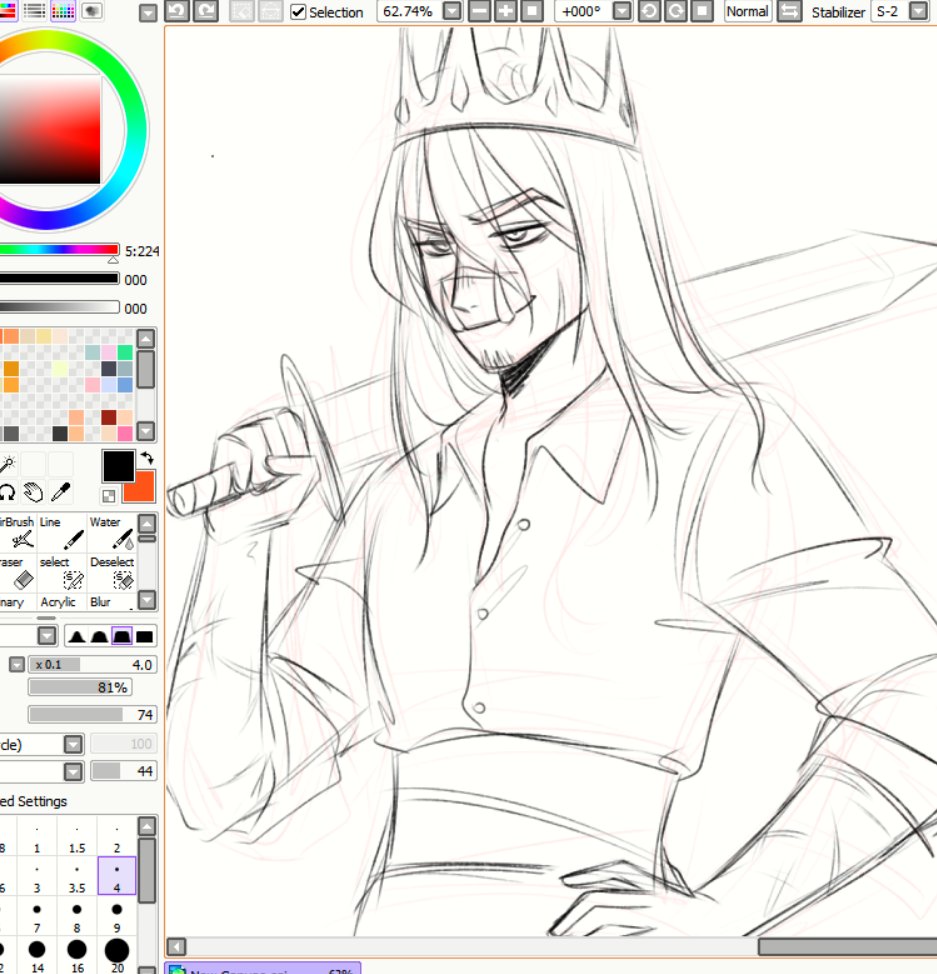Select brush size 20 preset
The image size is (937, 974).
tap(117, 956)
